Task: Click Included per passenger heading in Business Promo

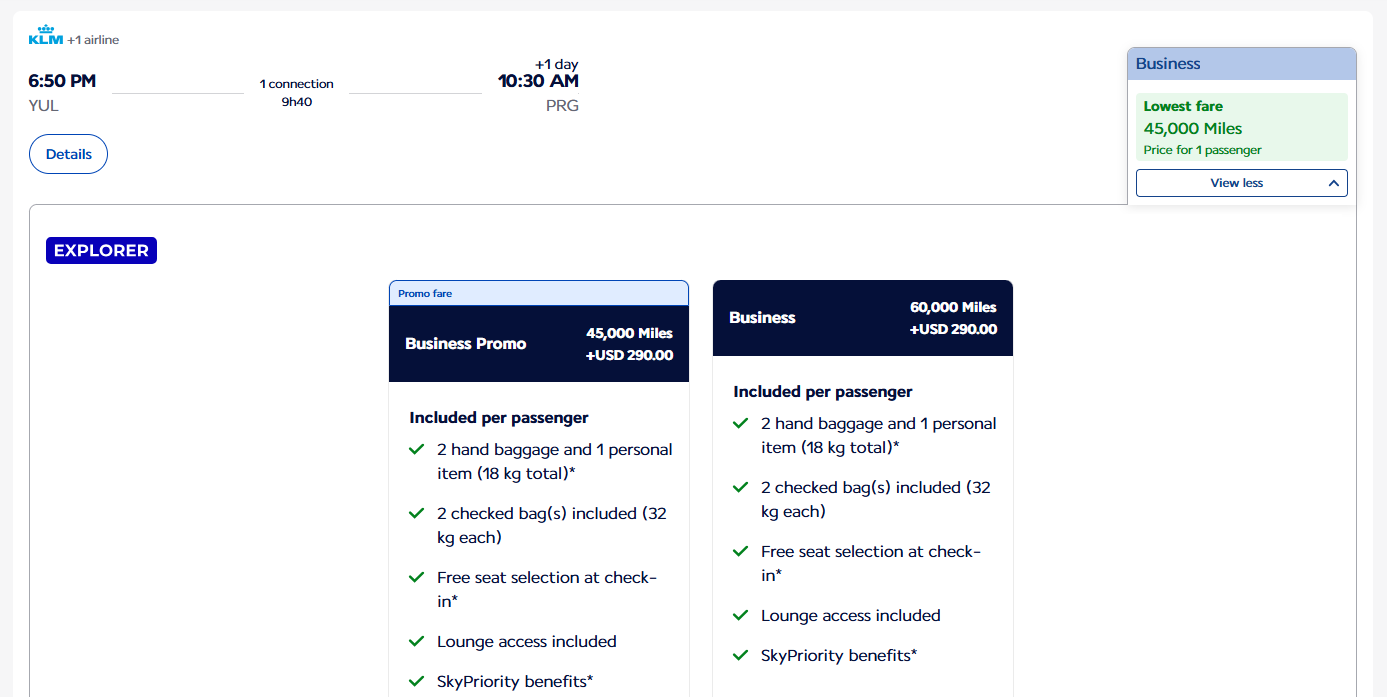Action: coord(499,418)
